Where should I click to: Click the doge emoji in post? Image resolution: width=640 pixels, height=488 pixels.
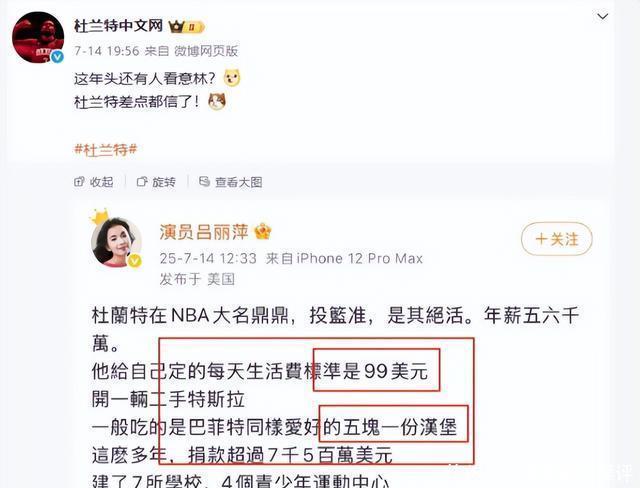pyautogui.click(x=232, y=78)
